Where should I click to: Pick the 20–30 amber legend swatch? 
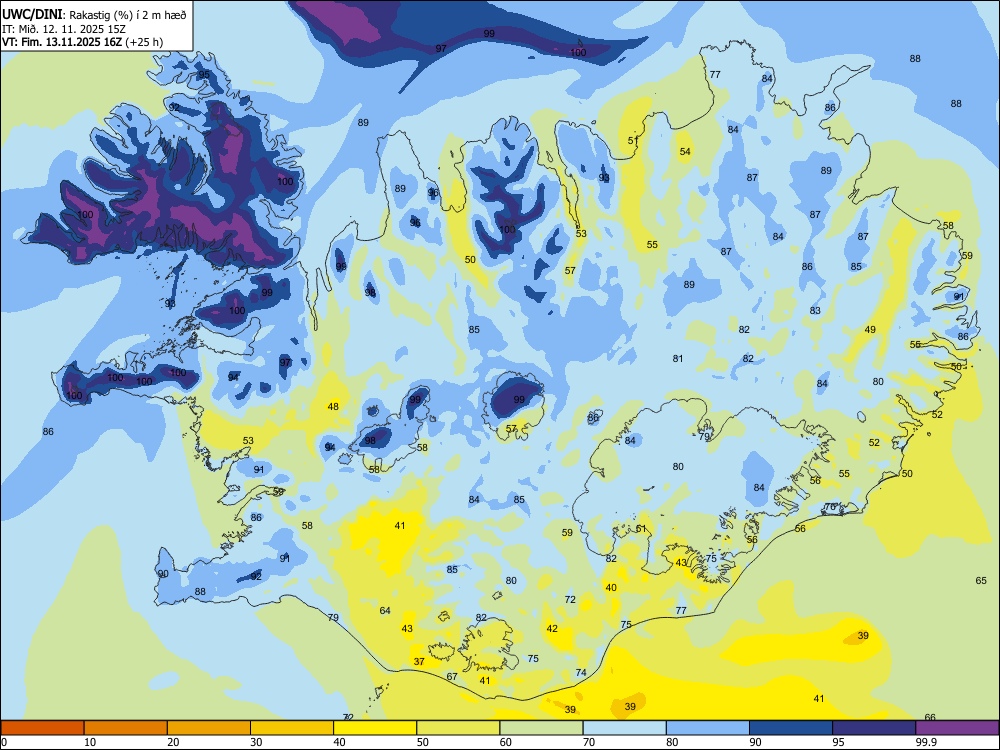(209, 728)
